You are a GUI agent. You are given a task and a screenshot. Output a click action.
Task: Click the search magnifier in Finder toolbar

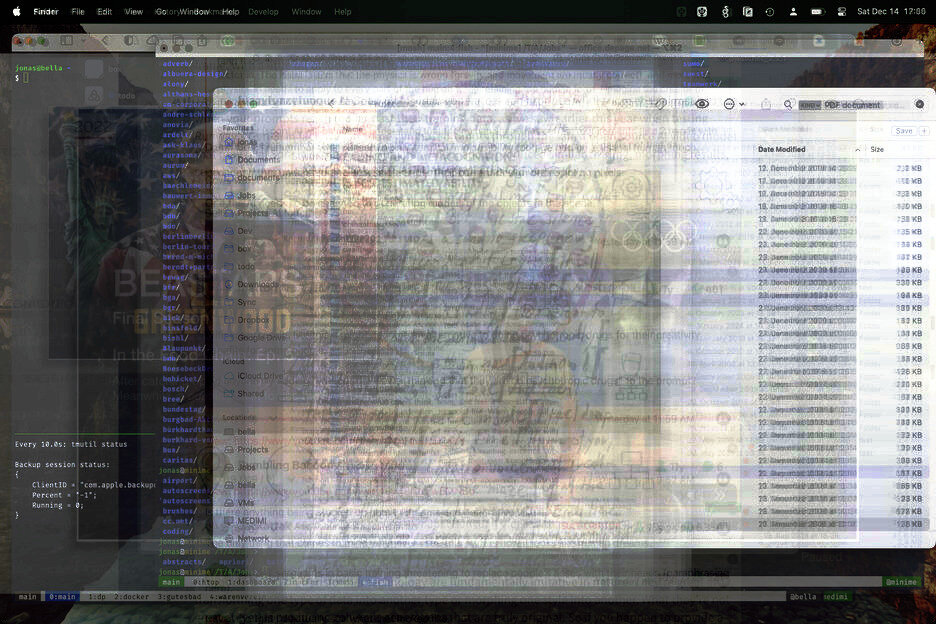[x=788, y=104]
